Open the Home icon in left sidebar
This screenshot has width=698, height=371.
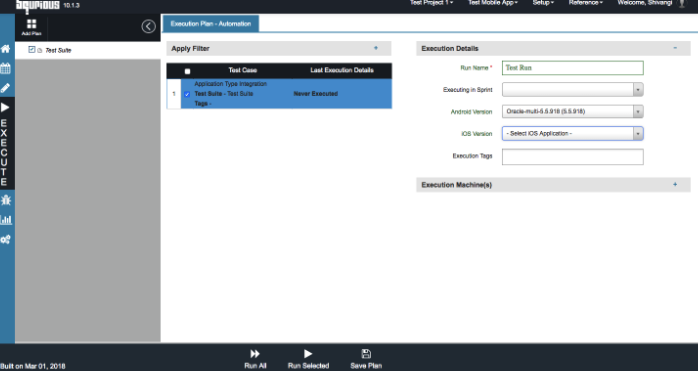click(5, 49)
